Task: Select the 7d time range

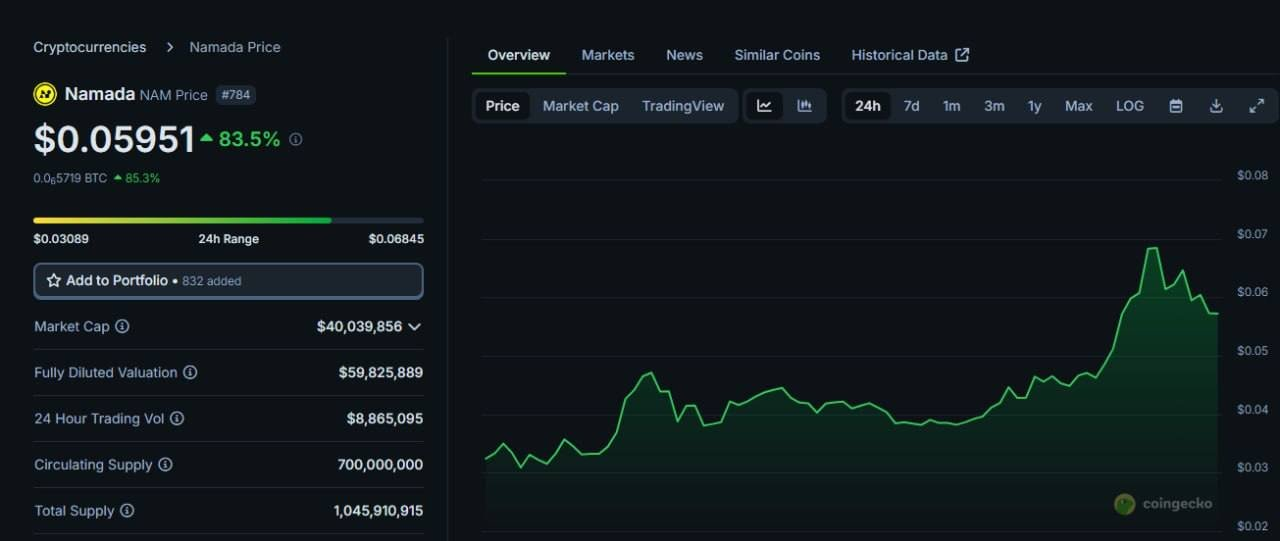Action: [x=911, y=106]
